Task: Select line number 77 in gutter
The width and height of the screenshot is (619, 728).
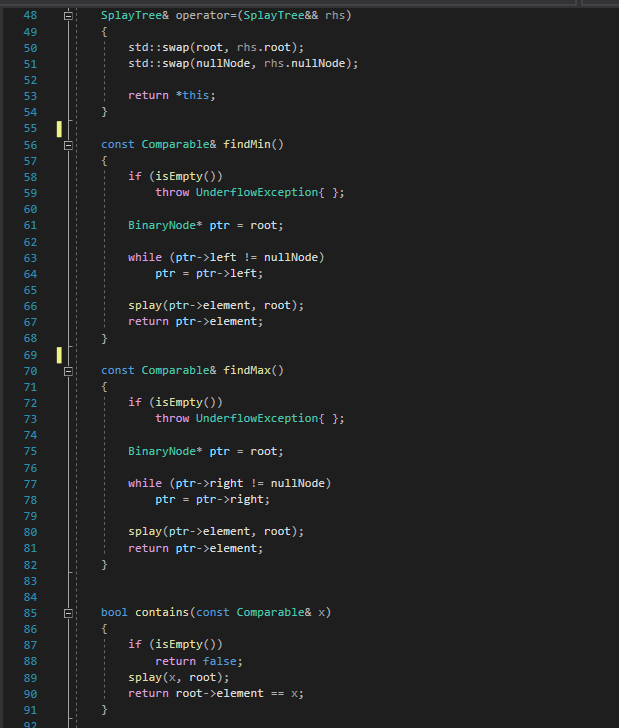Action: 30,484
